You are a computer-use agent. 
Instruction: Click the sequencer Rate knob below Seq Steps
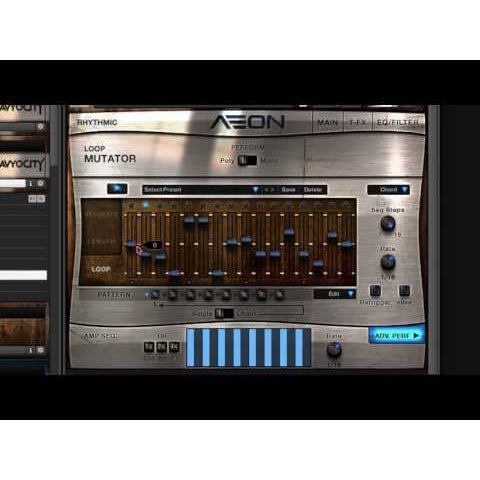[388, 262]
